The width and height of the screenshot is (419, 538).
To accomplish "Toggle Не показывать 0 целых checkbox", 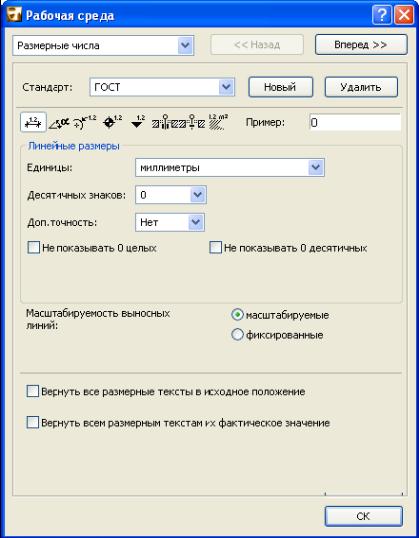I will pyautogui.click(x=34, y=248).
